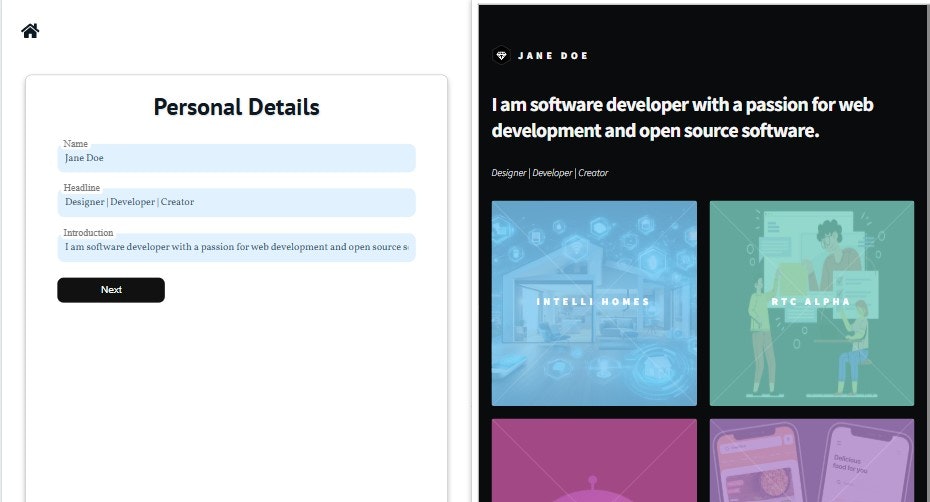Click the home icon at top left
The image size is (930, 502).
30,31
